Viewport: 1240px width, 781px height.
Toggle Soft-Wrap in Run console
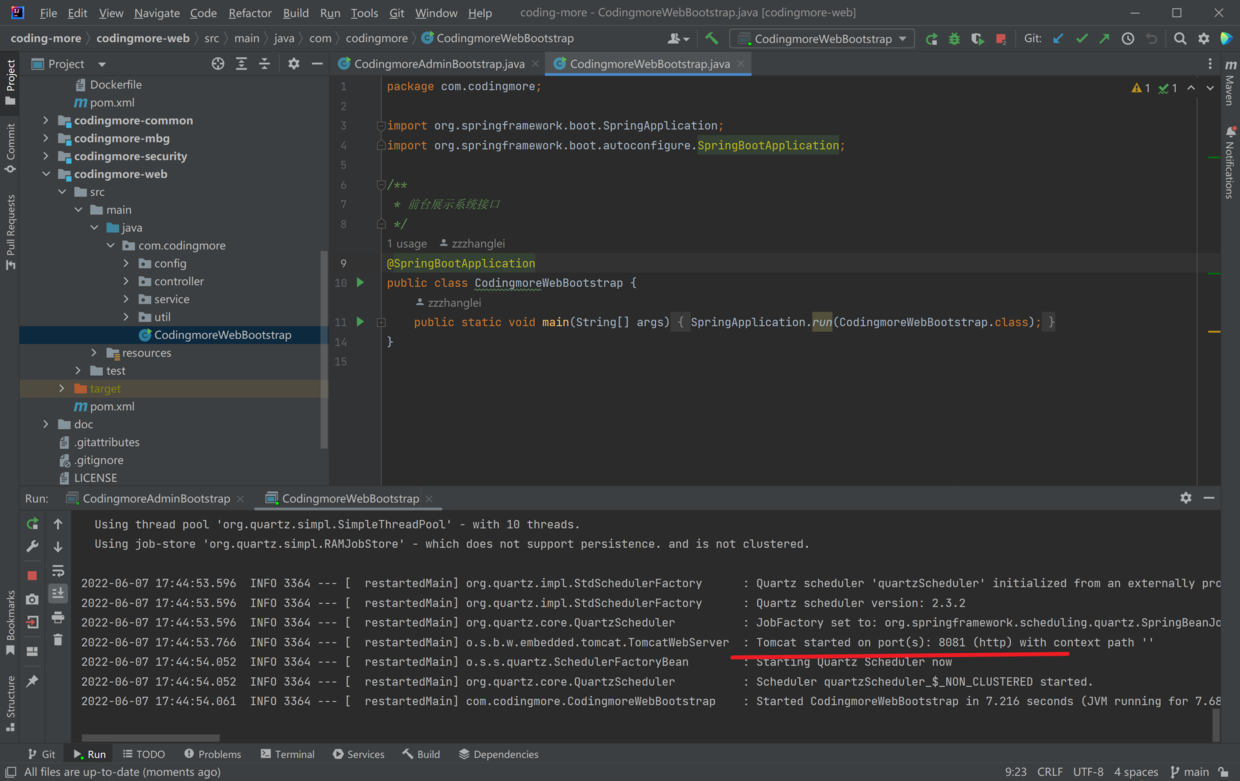point(58,571)
